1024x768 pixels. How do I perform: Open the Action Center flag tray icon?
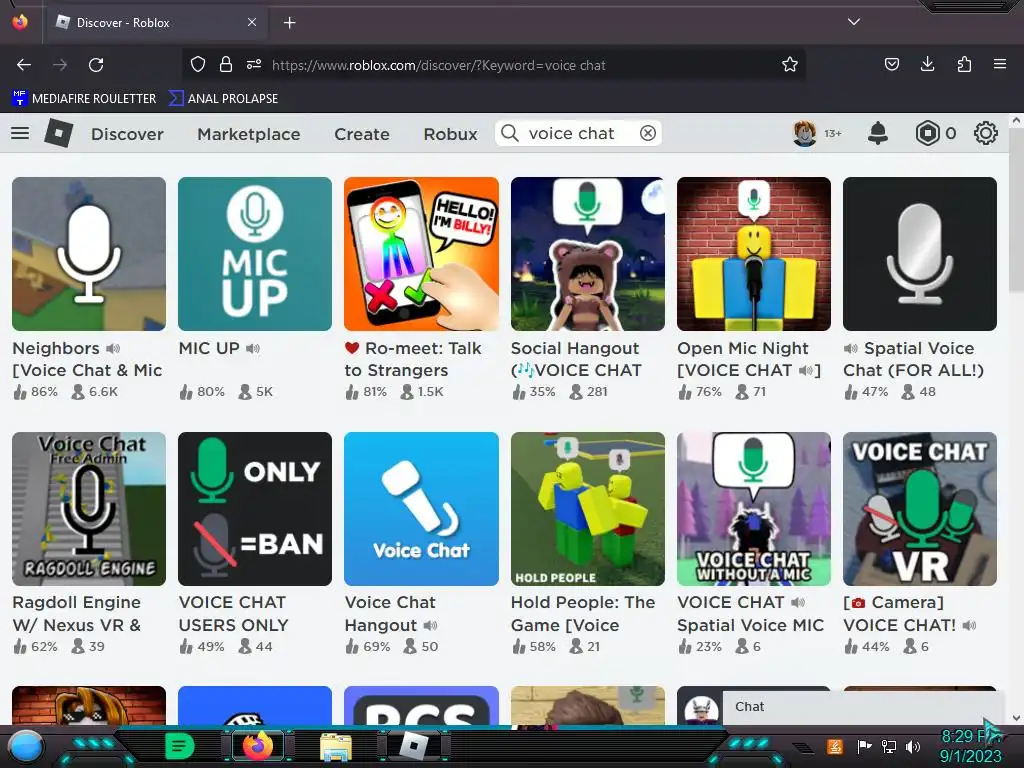click(864, 746)
